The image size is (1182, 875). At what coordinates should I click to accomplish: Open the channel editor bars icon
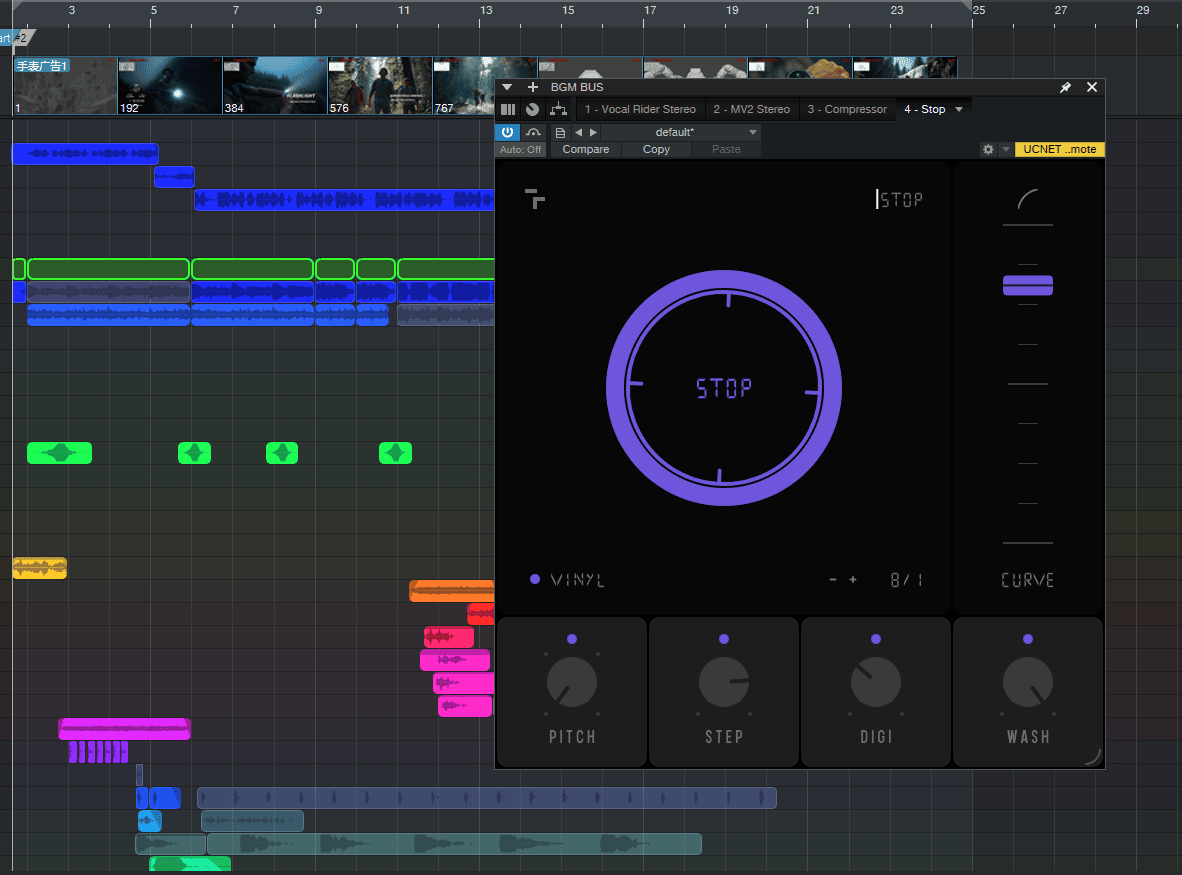tap(508, 109)
